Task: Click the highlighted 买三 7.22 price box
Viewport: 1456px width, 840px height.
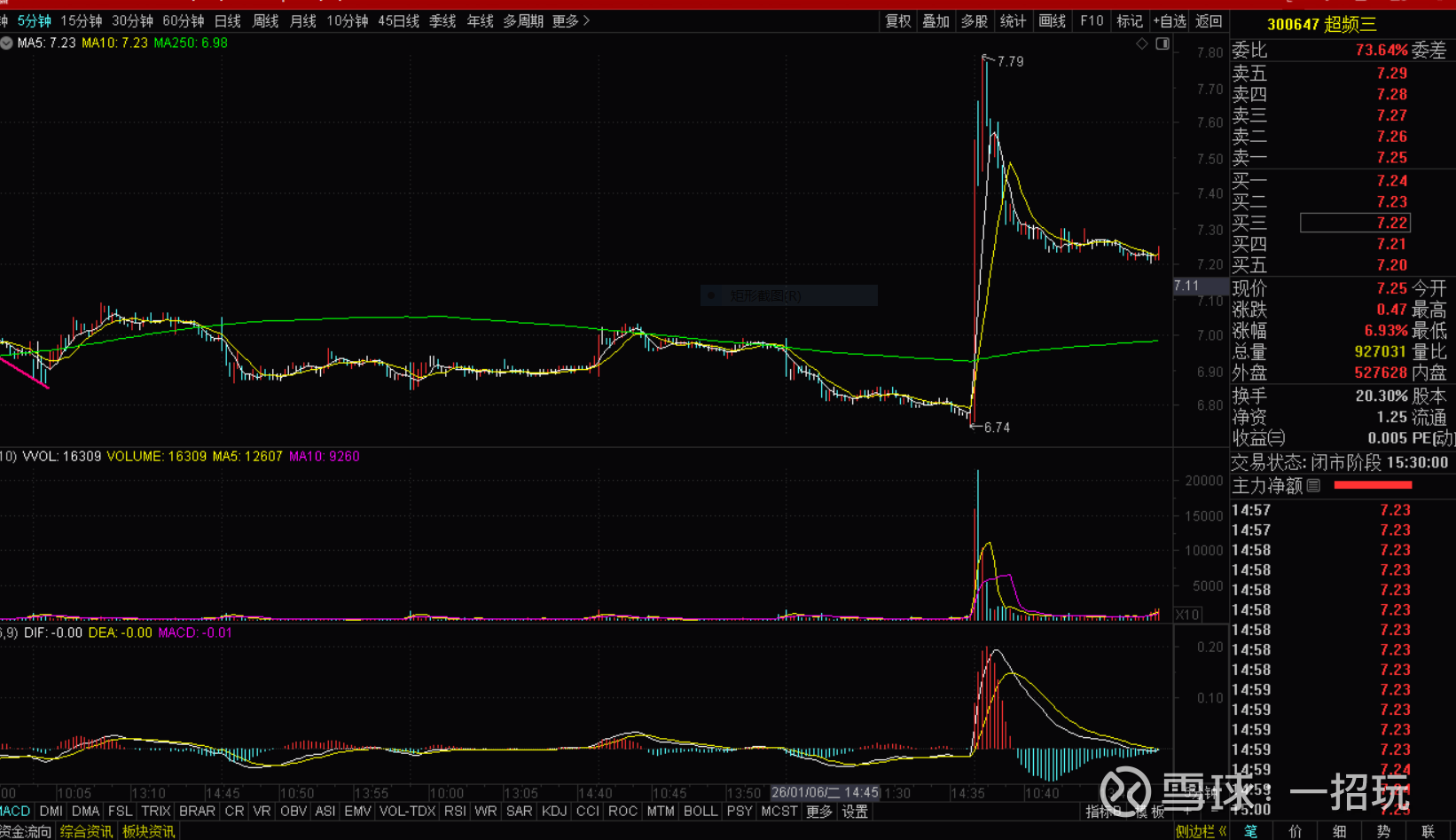Action: click(1355, 223)
